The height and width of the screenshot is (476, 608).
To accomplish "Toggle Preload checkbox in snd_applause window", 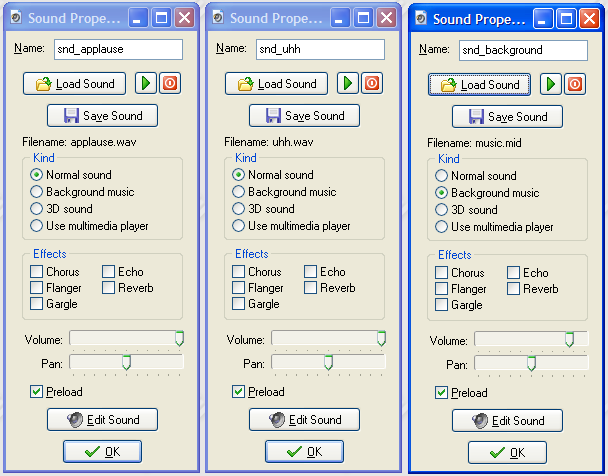I will pos(37,392).
